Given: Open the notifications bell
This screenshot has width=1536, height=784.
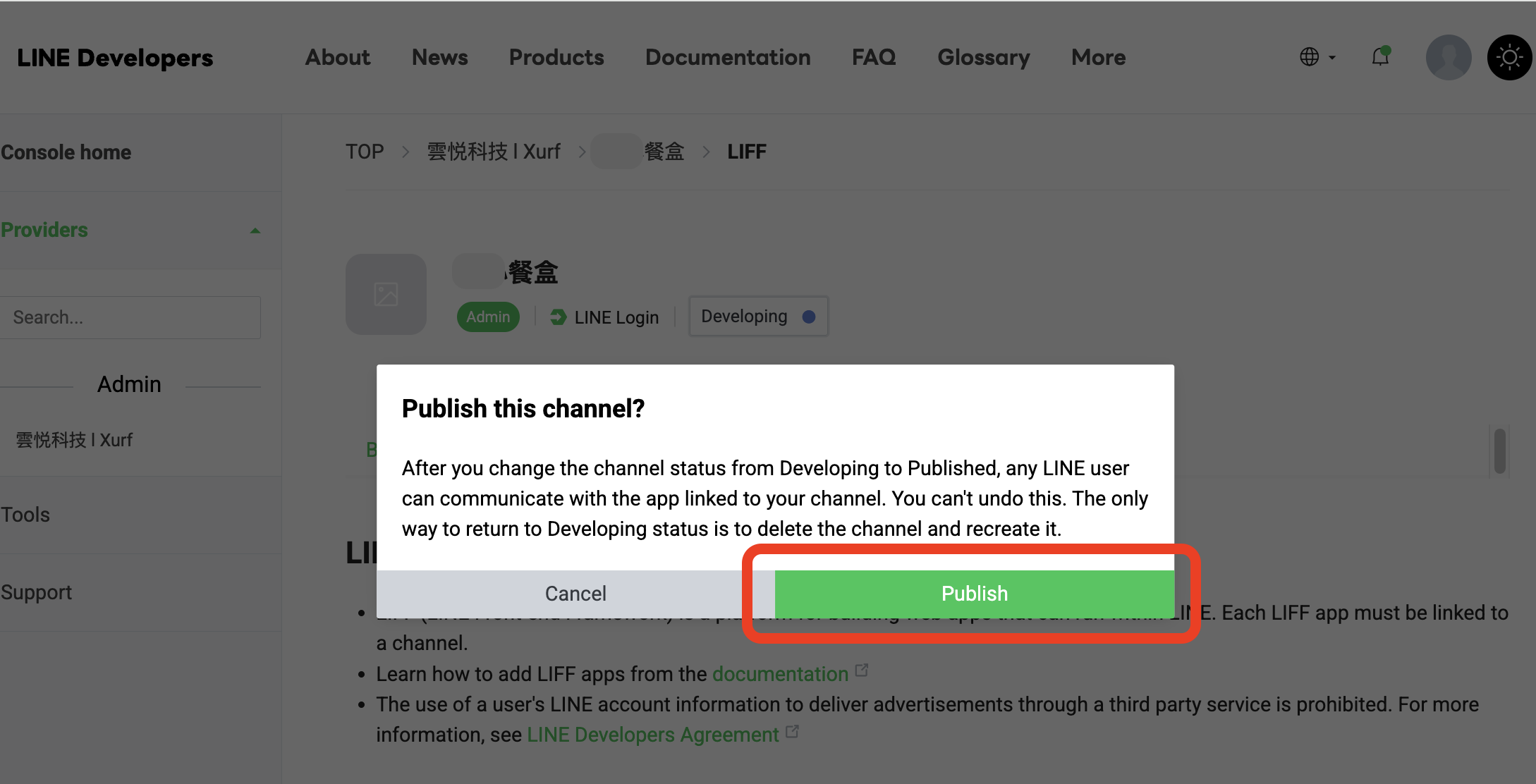Looking at the screenshot, I should tap(1381, 56).
